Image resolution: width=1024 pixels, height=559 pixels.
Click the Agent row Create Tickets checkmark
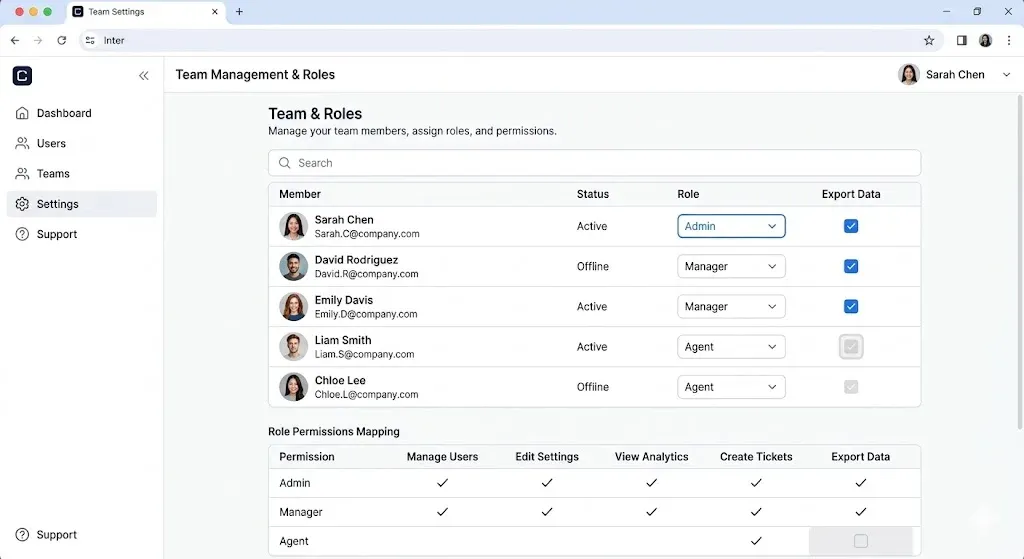pyautogui.click(x=756, y=541)
